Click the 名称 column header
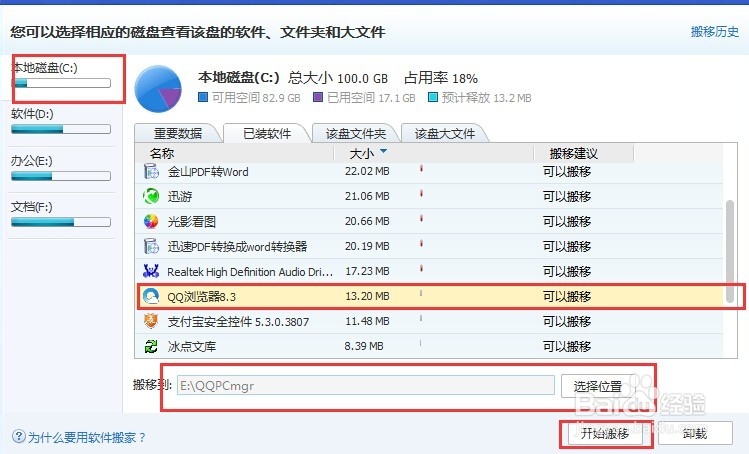 point(161,153)
